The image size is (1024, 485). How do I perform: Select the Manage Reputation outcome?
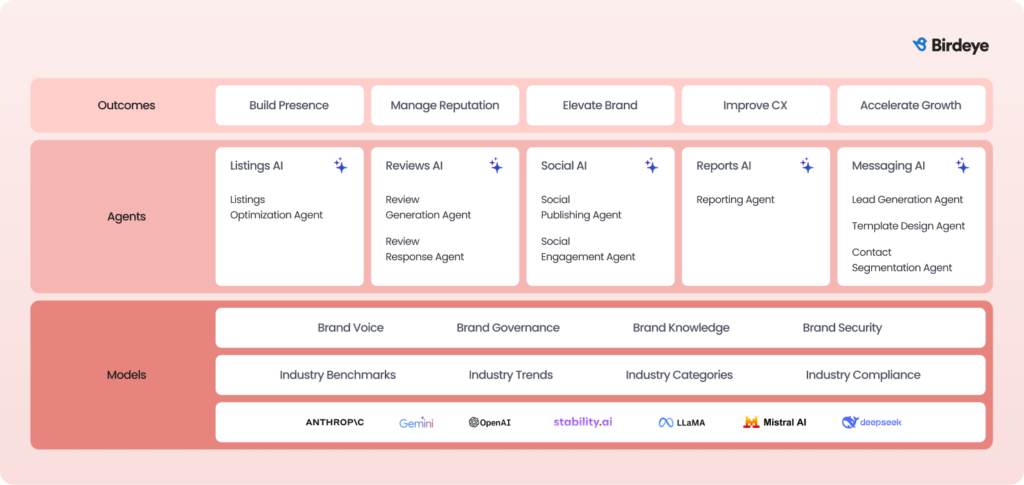coord(444,105)
